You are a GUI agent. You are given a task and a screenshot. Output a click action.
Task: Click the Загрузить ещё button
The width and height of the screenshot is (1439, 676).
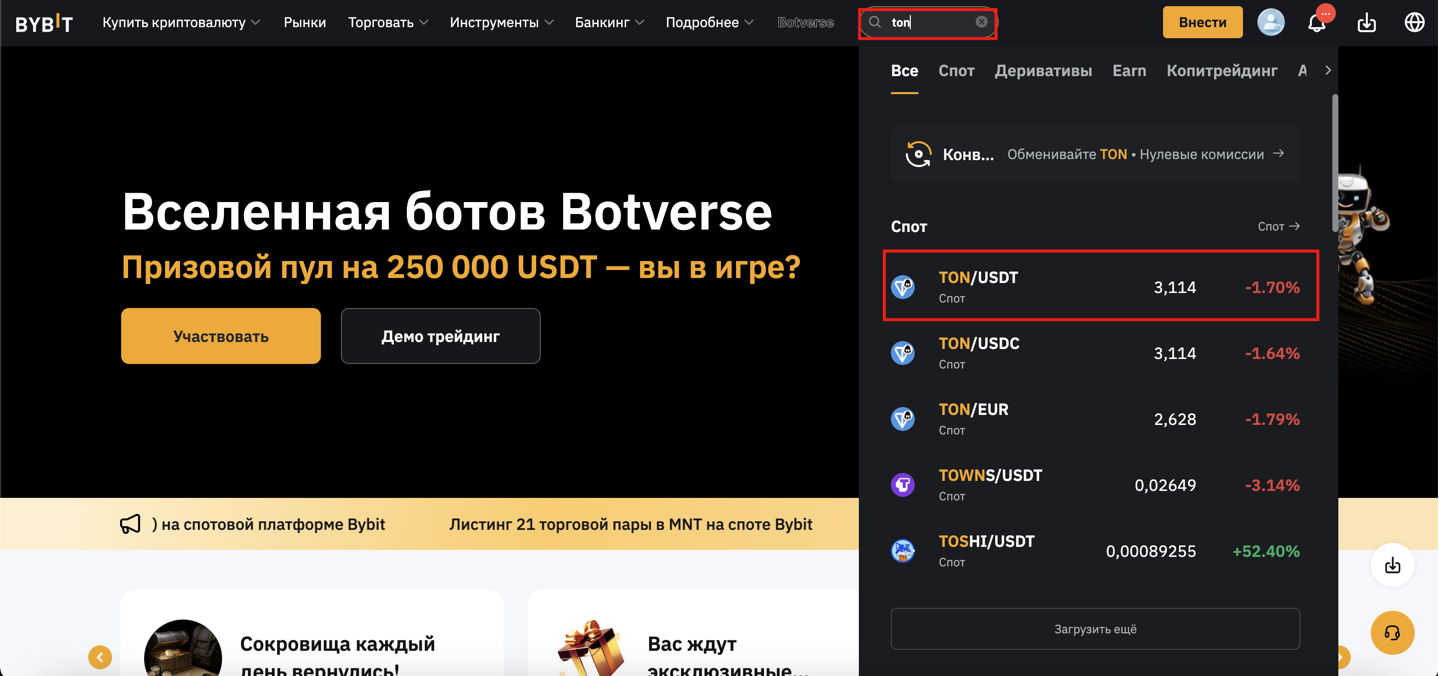tap(1095, 629)
